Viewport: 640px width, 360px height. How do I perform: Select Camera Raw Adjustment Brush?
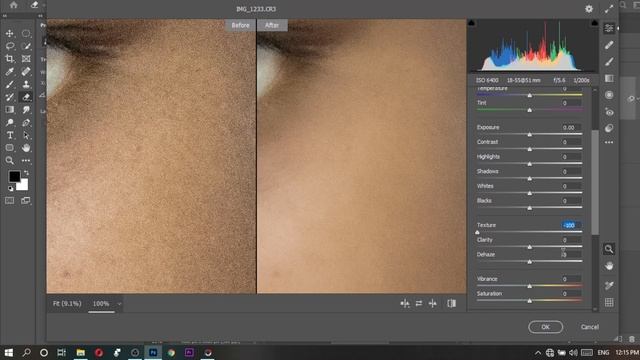tap(609, 62)
